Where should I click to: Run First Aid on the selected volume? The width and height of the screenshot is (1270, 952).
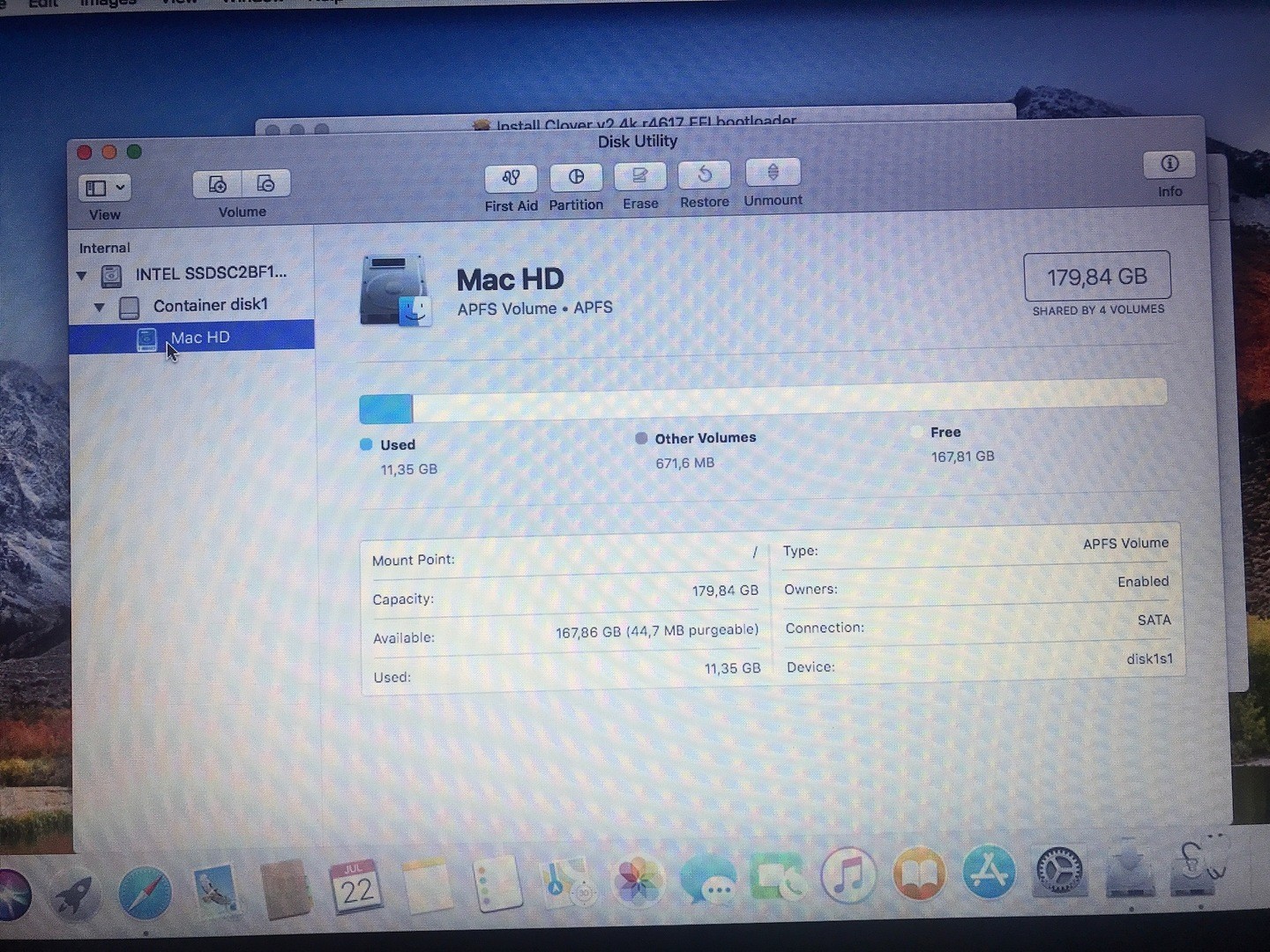511,179
